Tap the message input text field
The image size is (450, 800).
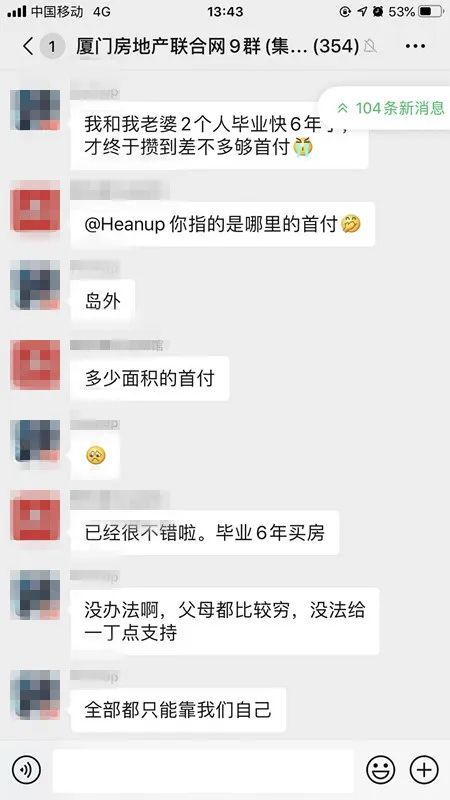pyautogui.click(x=203, y=770)
